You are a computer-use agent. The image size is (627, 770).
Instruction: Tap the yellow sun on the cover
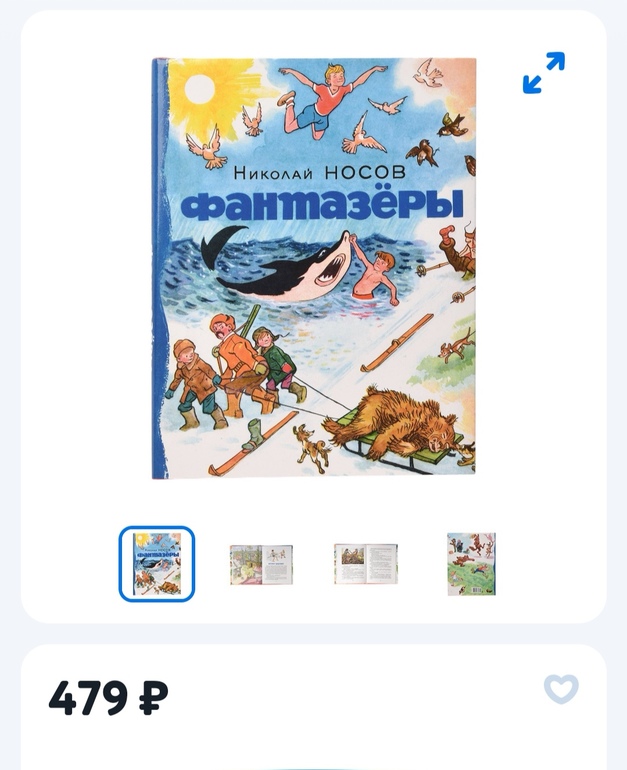point(200,89)
